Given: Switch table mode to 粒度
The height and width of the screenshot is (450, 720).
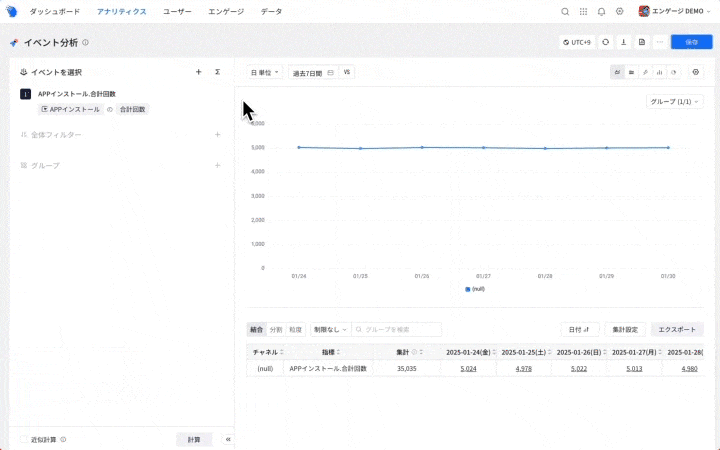Looking at the screenshot, I should (x=295, y=330).
